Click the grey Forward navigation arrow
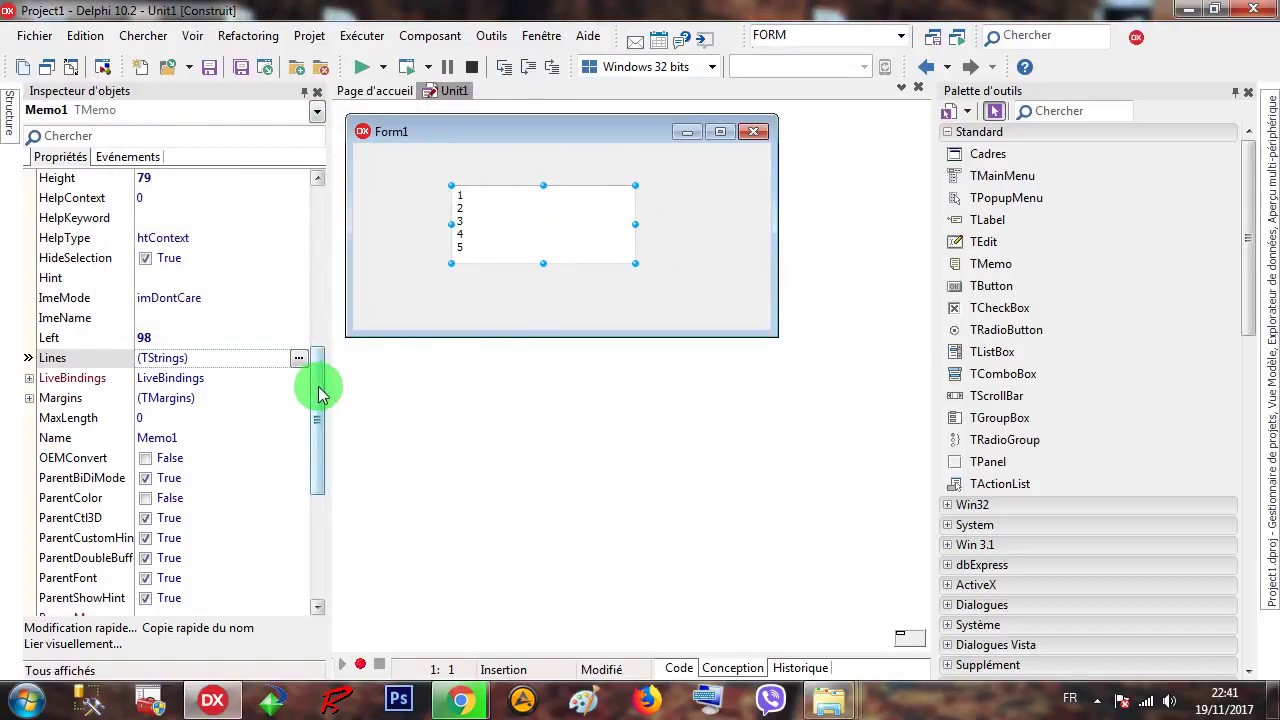The height and width of the screenshot is (720, 1280). [x=970, y=67]
